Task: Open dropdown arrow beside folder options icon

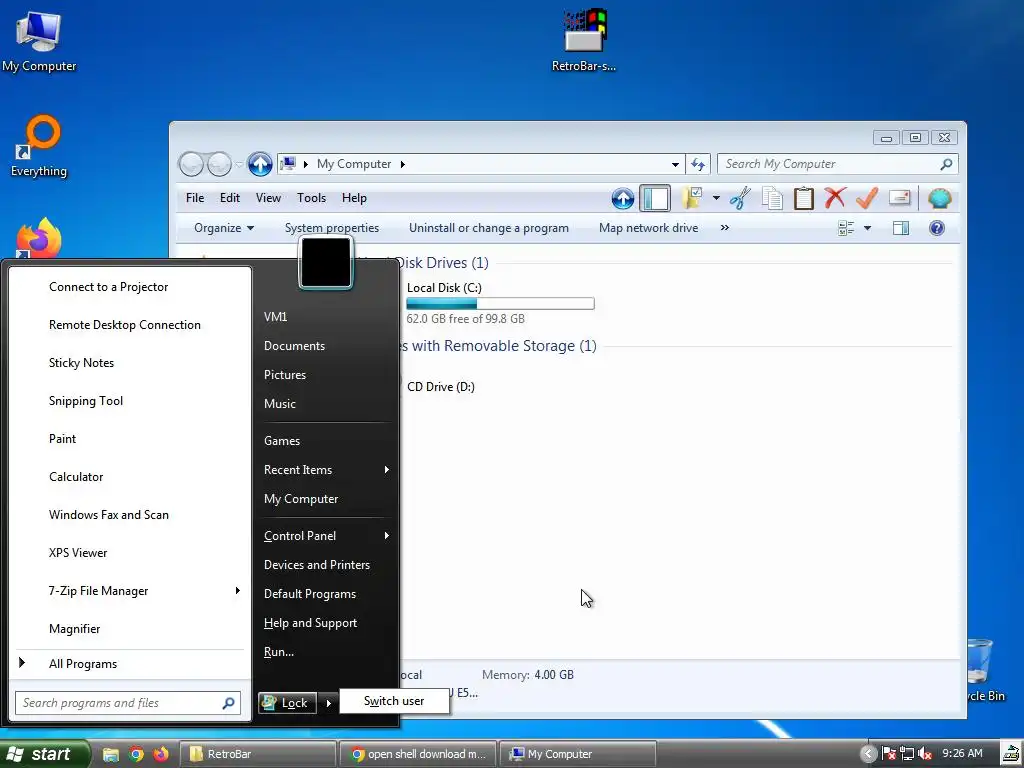Action: tap(716, 198)
